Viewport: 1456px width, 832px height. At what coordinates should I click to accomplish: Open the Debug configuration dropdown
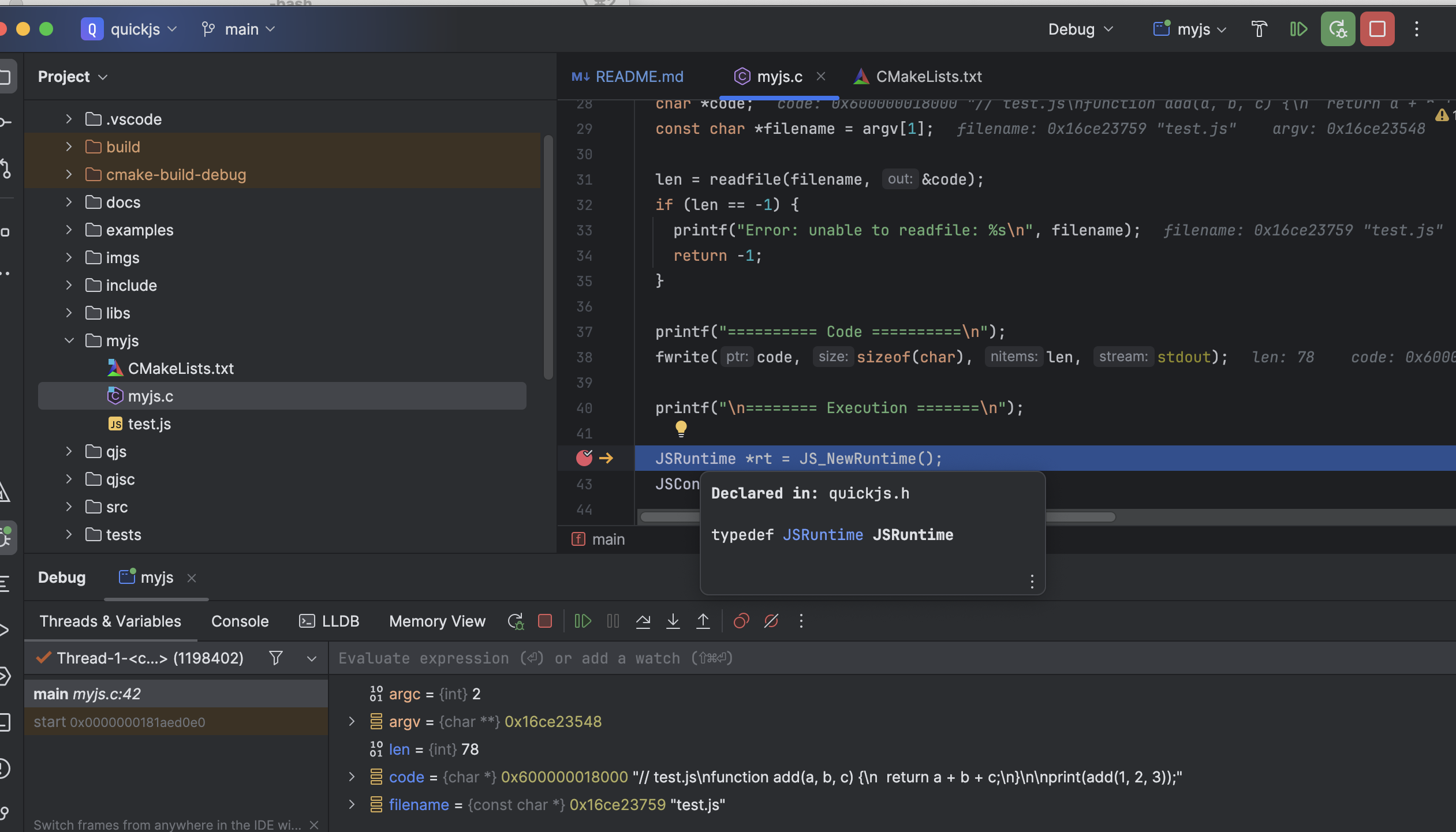1081,28
